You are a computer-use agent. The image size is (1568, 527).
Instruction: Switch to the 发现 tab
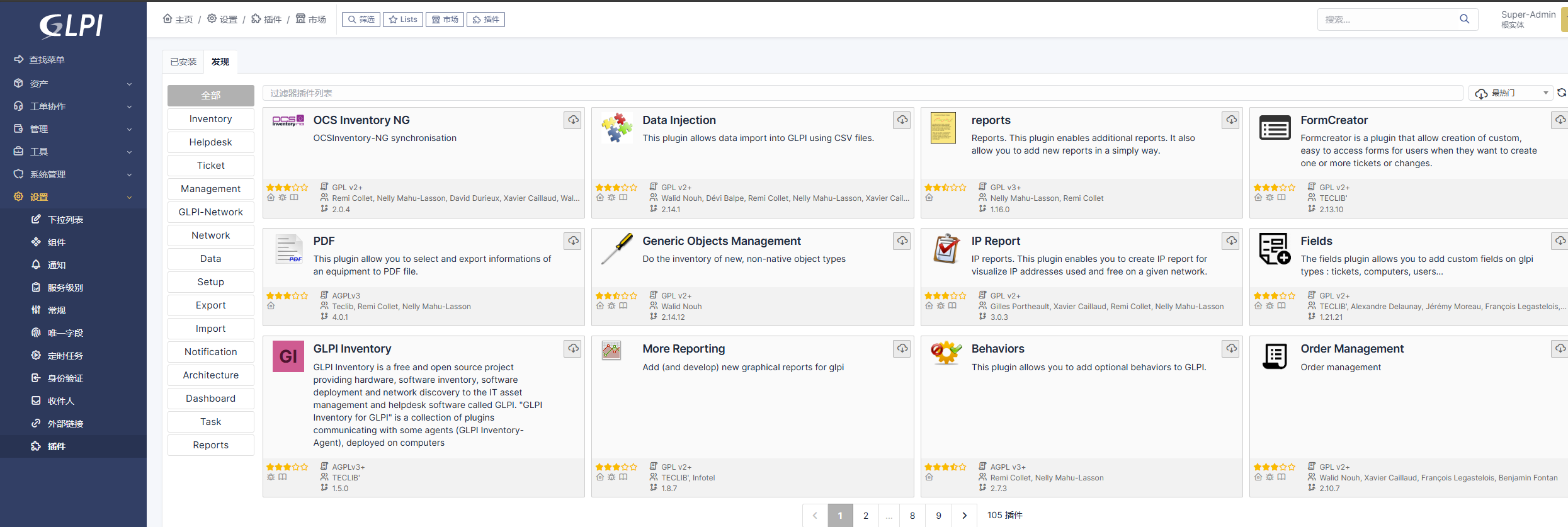(x=220, y=62)
